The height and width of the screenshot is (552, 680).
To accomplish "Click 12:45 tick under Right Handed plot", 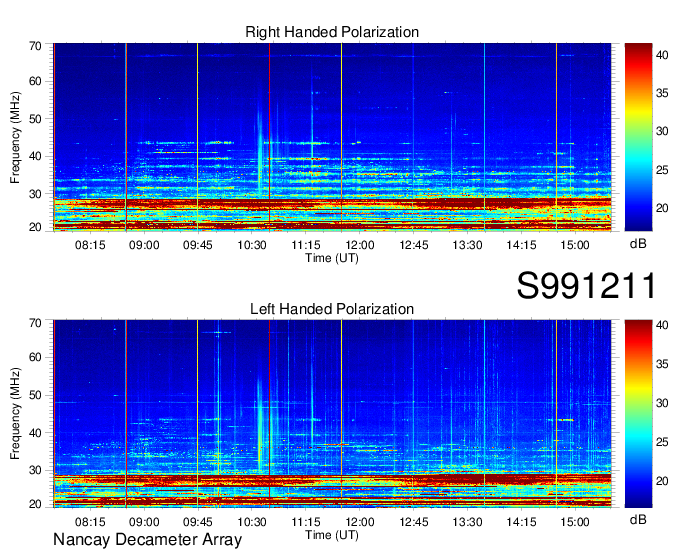I will click(414, 245).
